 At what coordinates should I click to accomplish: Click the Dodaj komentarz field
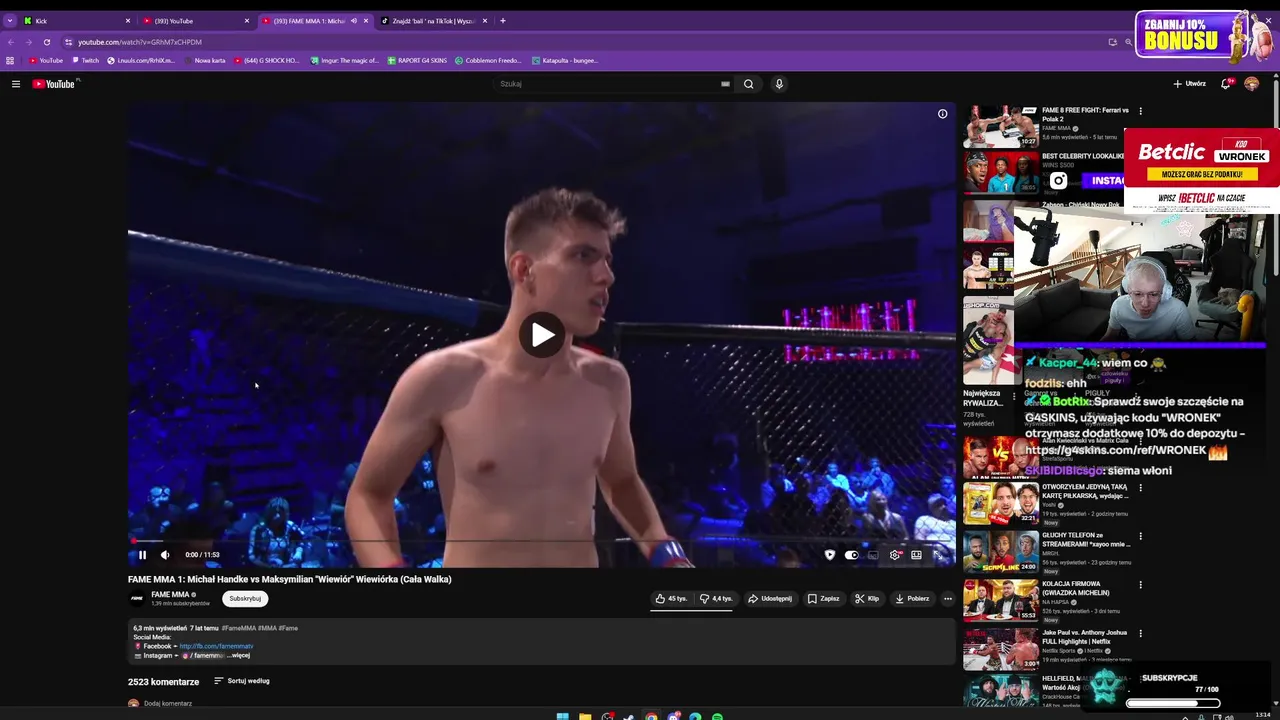(168, 703)
